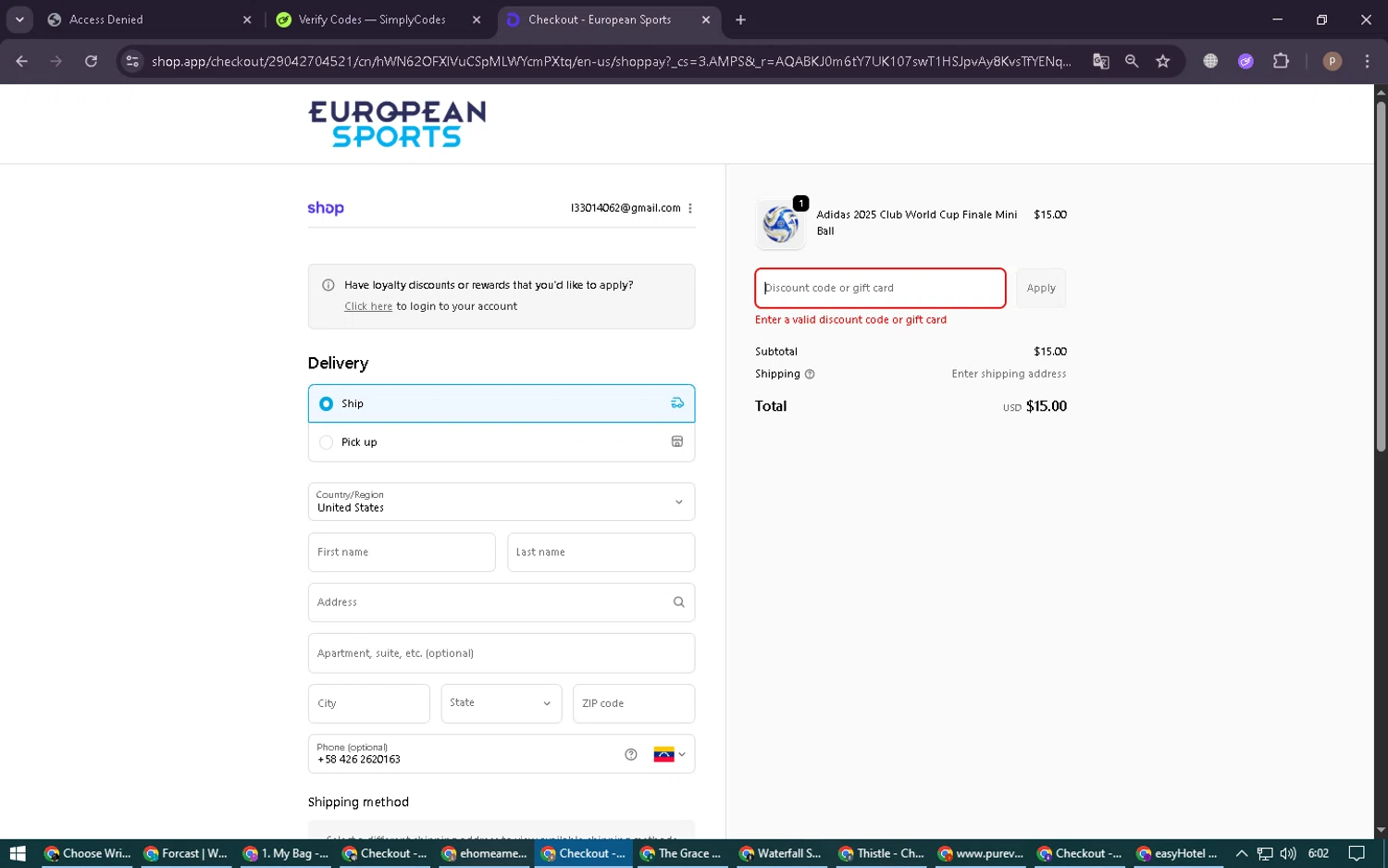Click the loyalty info circle icon
This screenshot has height=868, width=1388.
click(328, 285)
